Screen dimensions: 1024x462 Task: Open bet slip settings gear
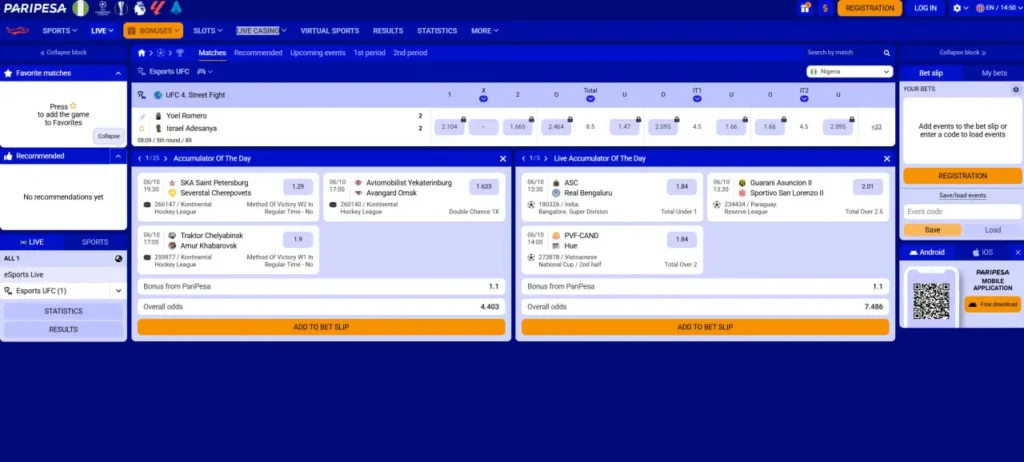point(1016,90)
